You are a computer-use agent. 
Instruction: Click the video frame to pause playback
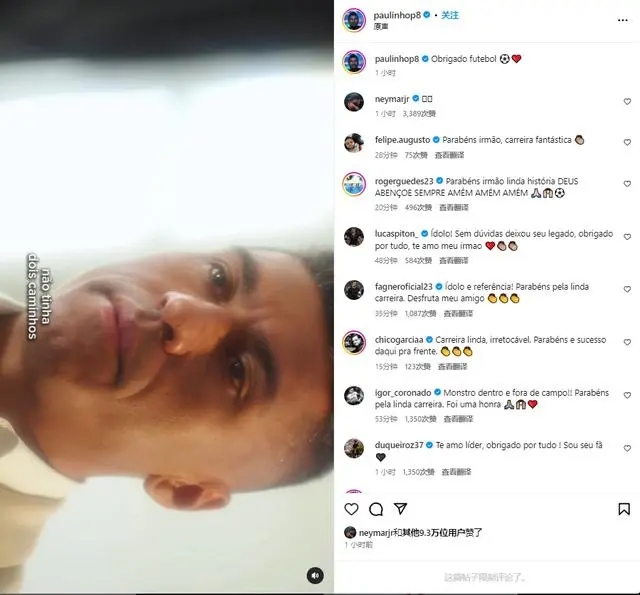pos(167,297)
